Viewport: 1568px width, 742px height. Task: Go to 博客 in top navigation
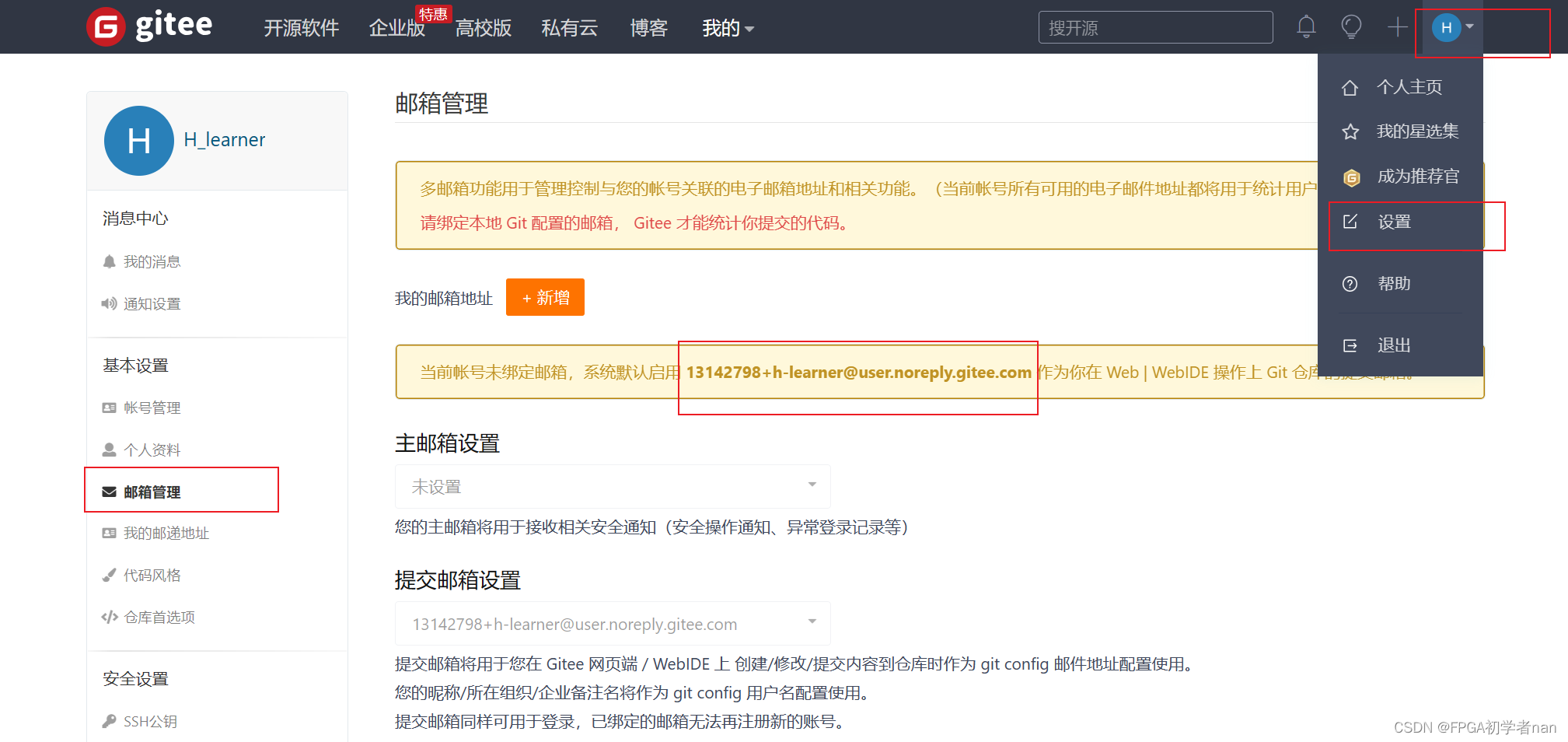(648, 28)
